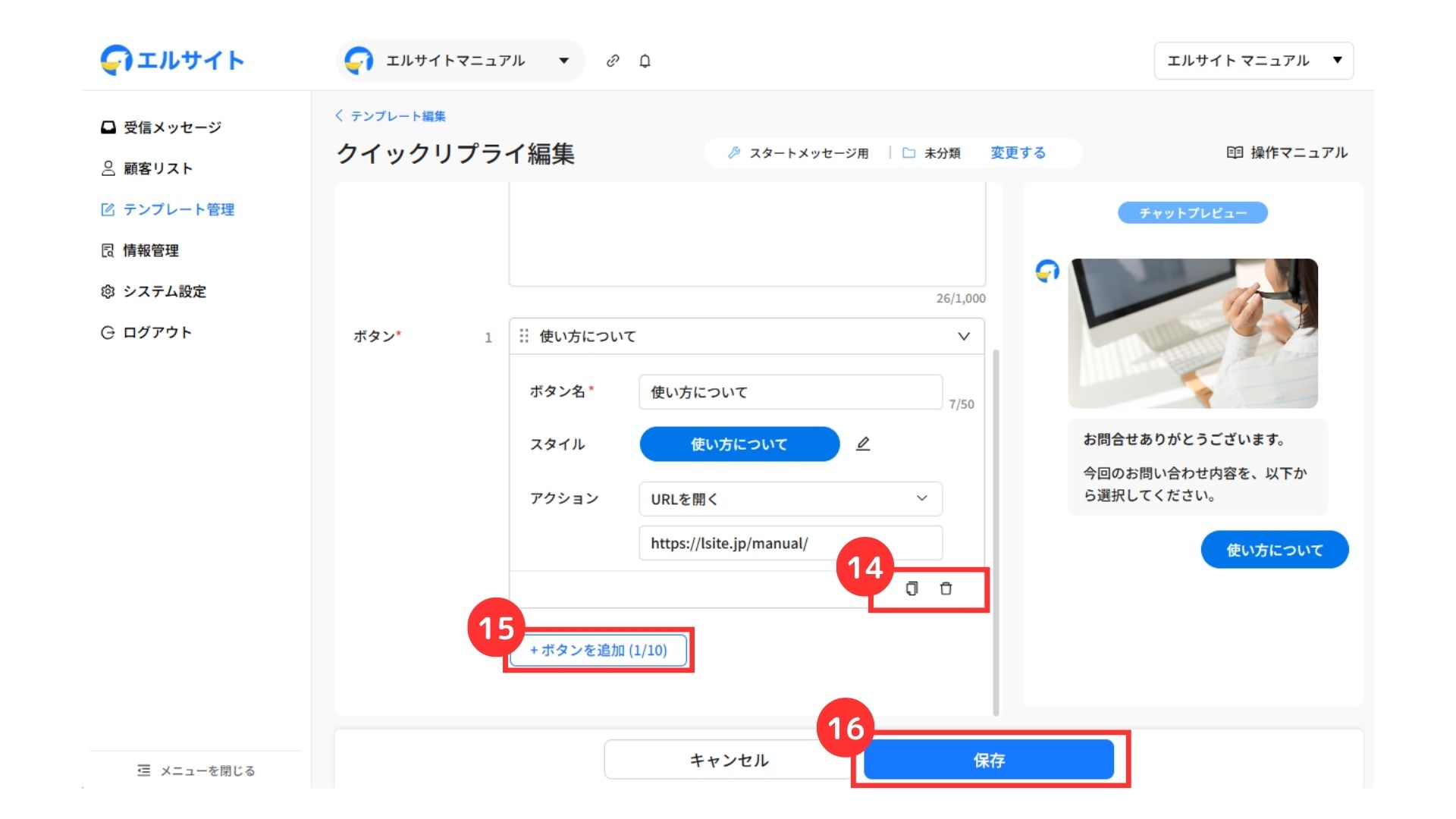Image resolution: width=1456 pixels, height=819 pixels.
Task: Add a button with ボタンを追加
Action: [598, 650]
